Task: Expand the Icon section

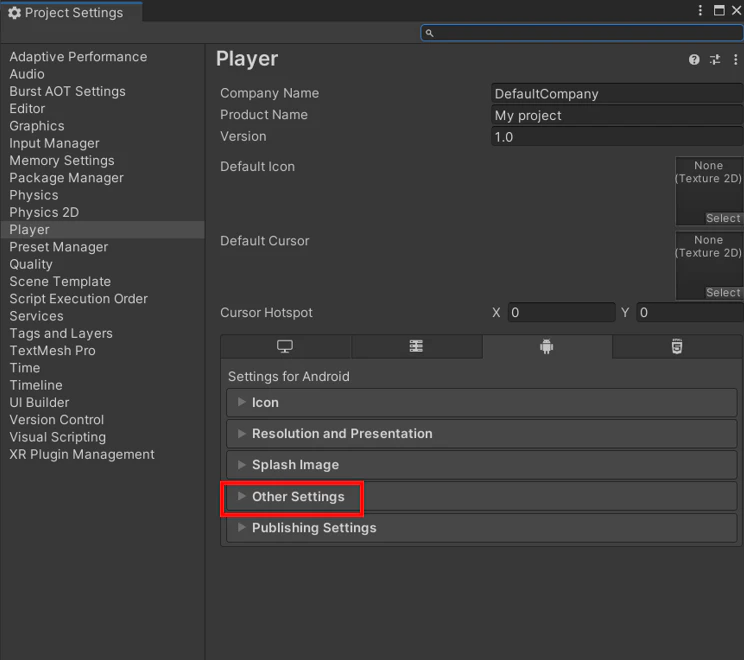Action: [482, 402]
